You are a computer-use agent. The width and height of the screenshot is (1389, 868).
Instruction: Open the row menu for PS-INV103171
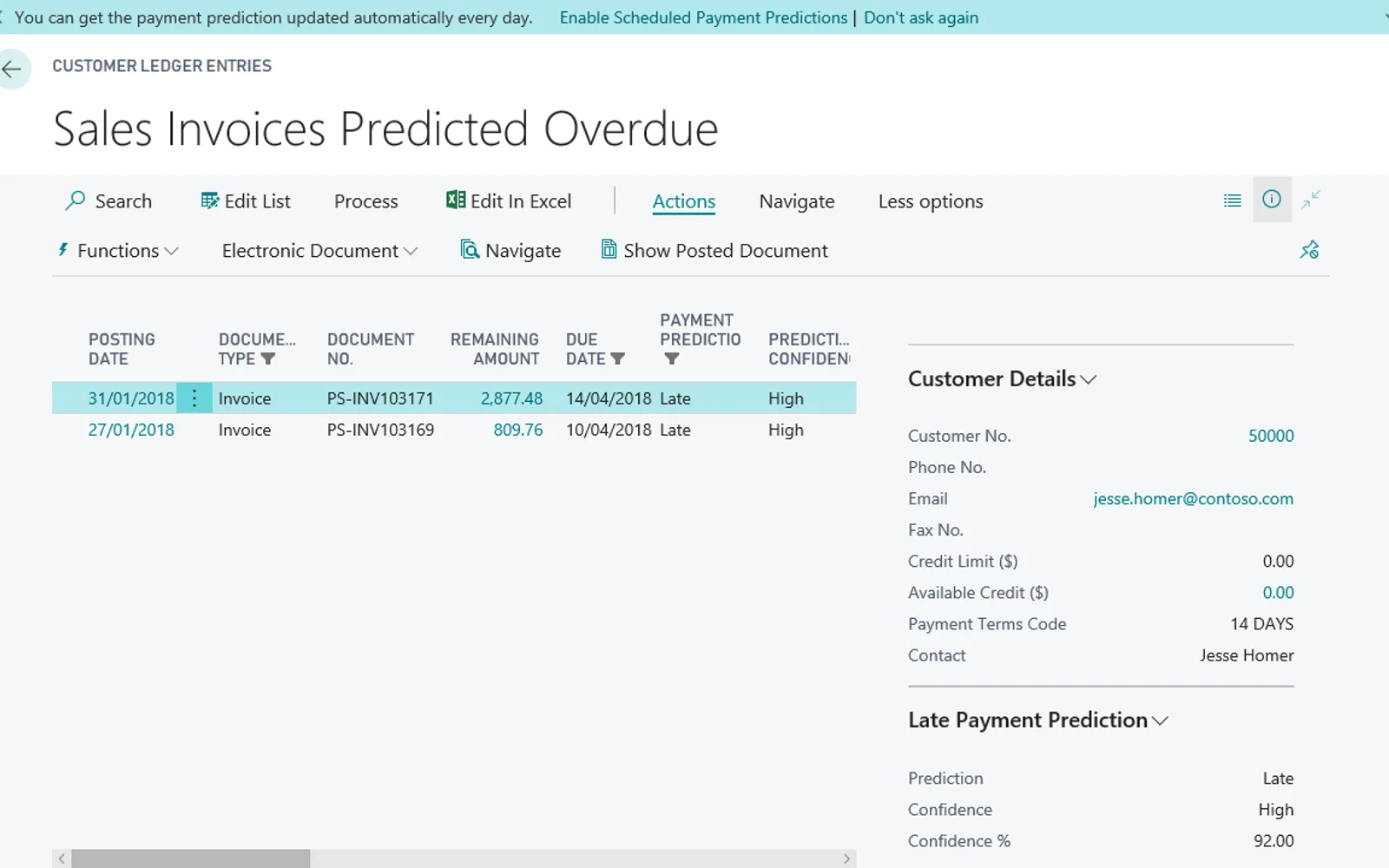pos(194,398)
